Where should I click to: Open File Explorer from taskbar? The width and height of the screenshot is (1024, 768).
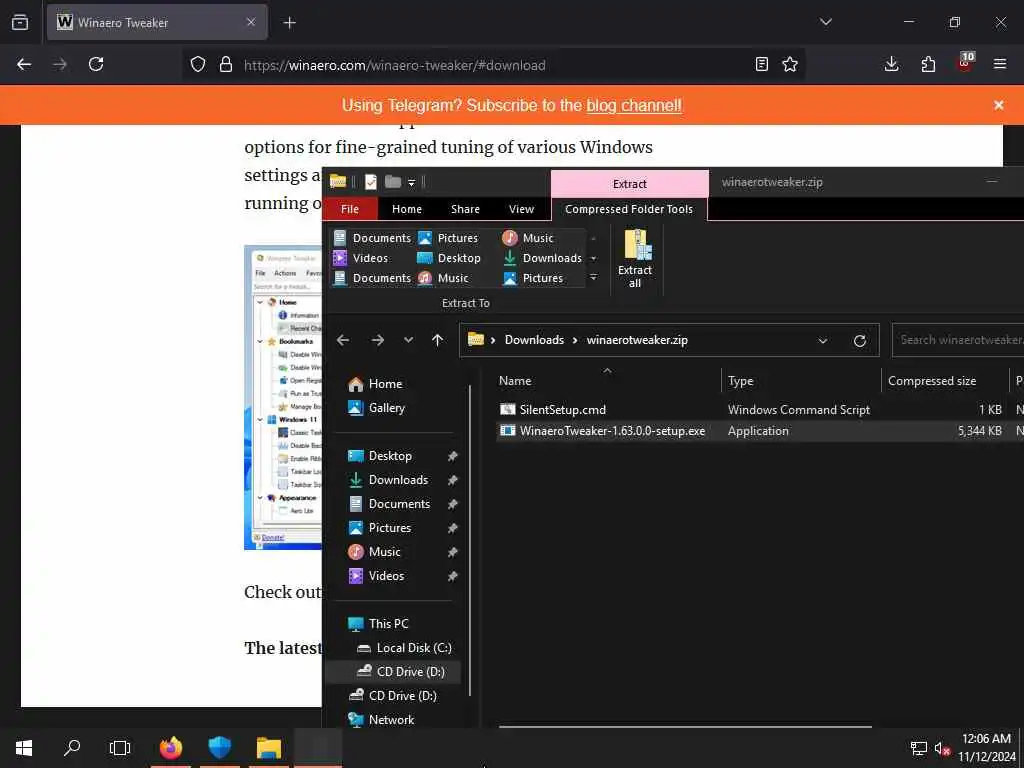click(x=268, y=747)
